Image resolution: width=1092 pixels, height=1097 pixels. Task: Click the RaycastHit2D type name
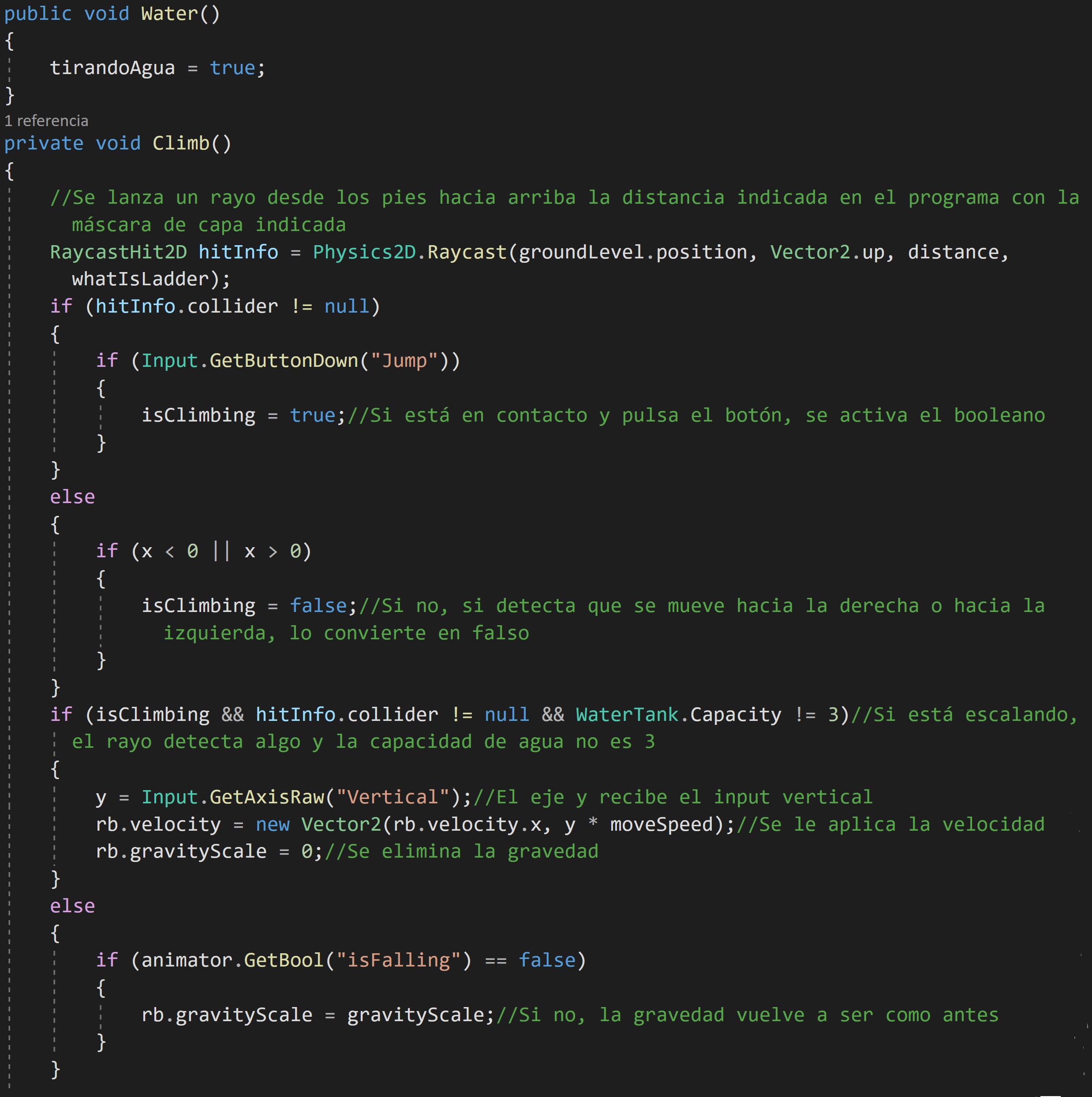click(118, 252)
